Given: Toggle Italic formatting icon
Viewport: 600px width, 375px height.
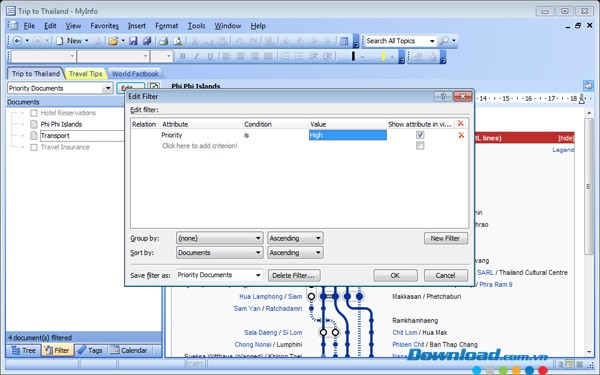Looking at the screenshot, I should (x=196, y=56).
